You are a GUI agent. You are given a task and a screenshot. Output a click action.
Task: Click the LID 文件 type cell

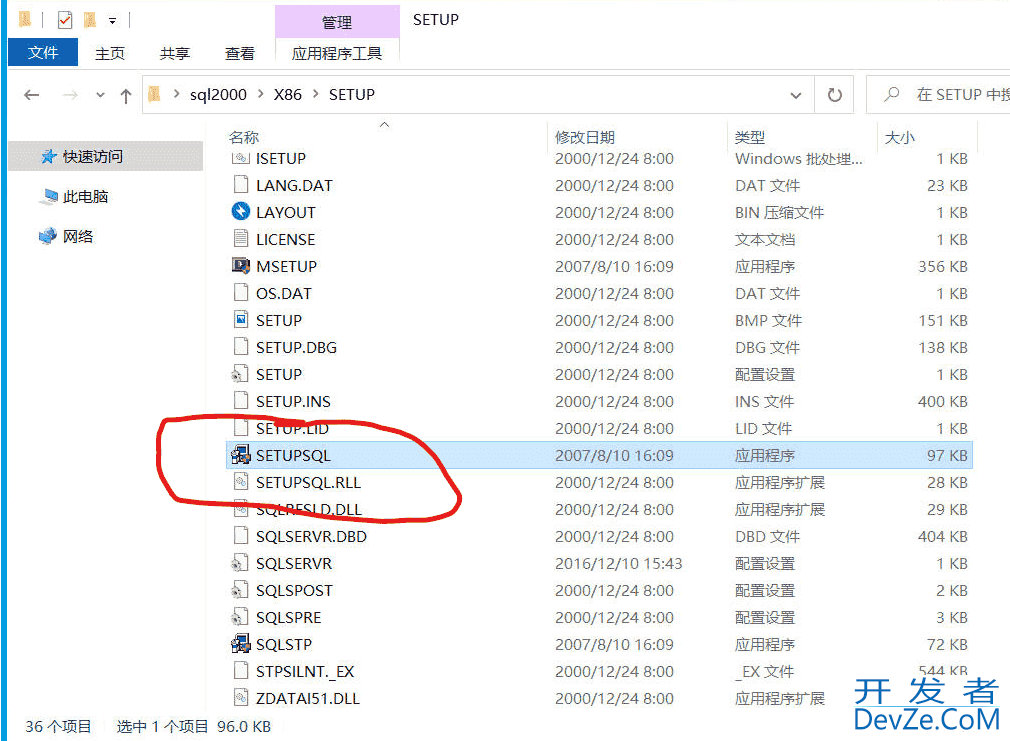click(763, 428)
